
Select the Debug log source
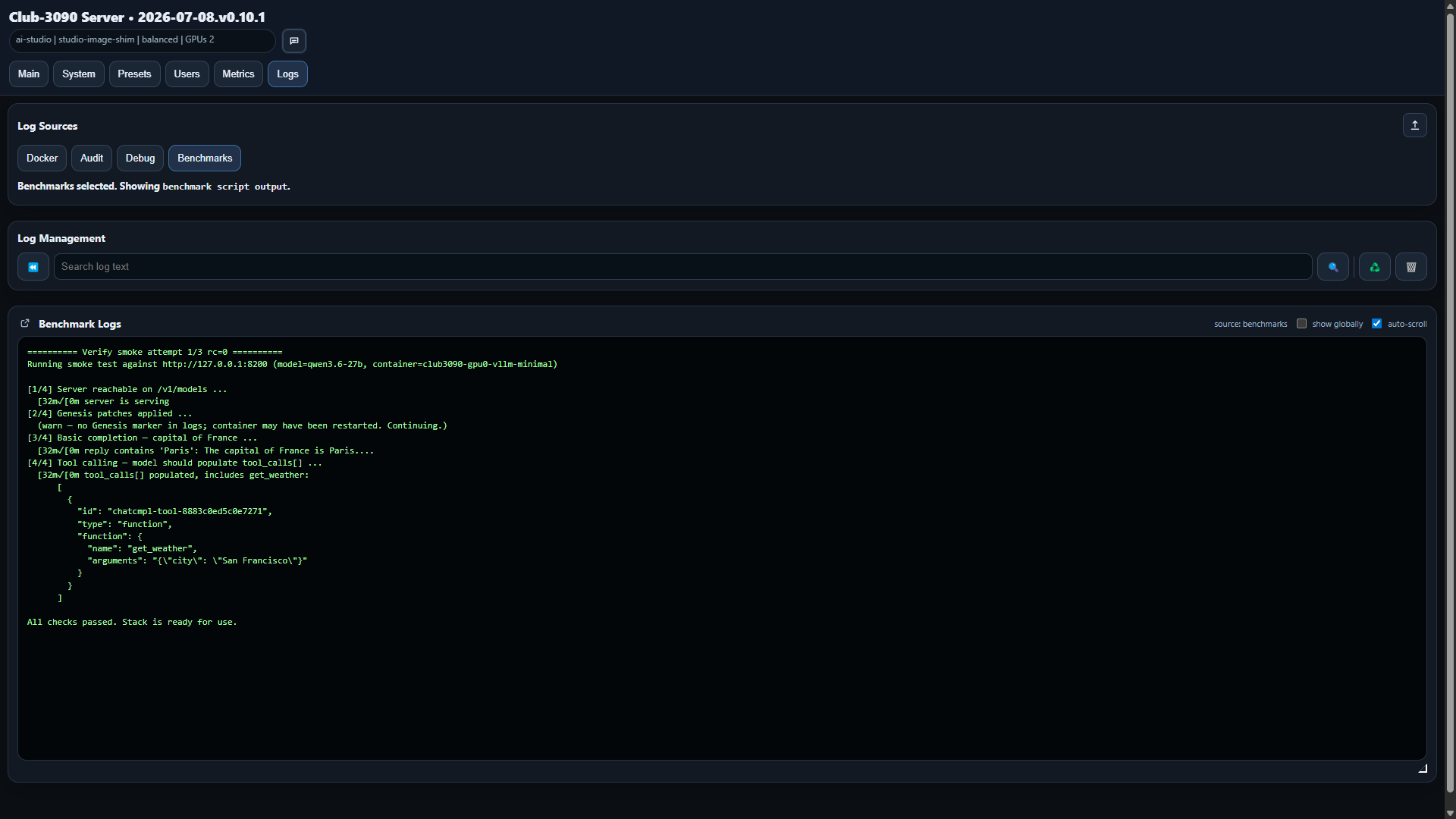click(140, 158)
